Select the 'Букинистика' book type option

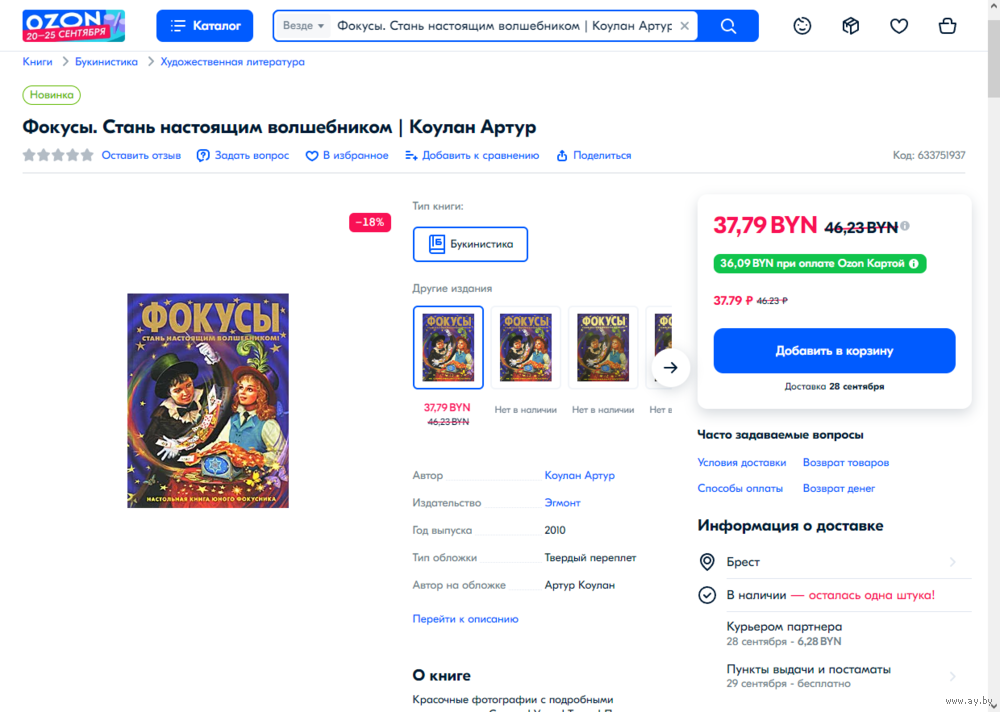pos(470,244)
